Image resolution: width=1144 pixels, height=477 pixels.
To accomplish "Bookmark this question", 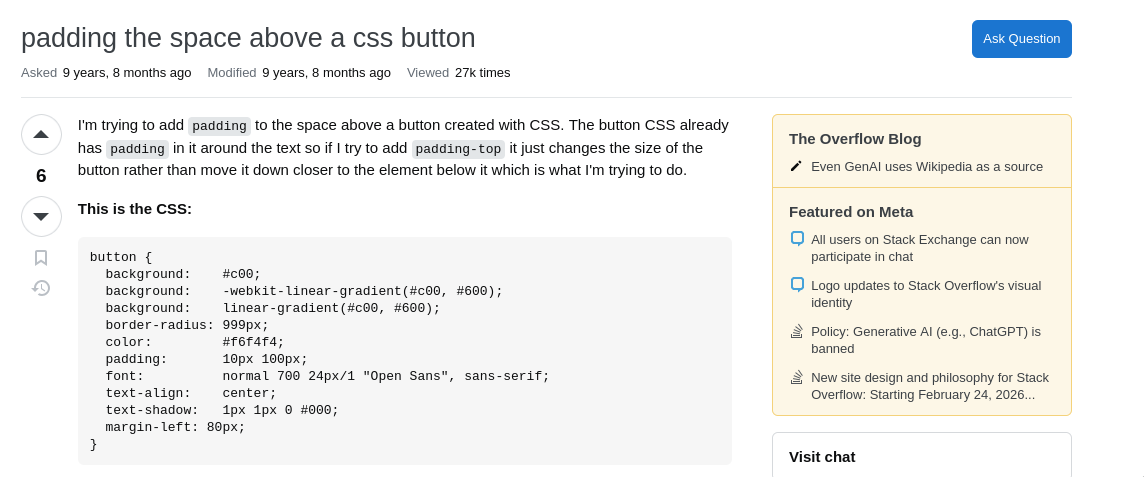I will pos(41,258).
